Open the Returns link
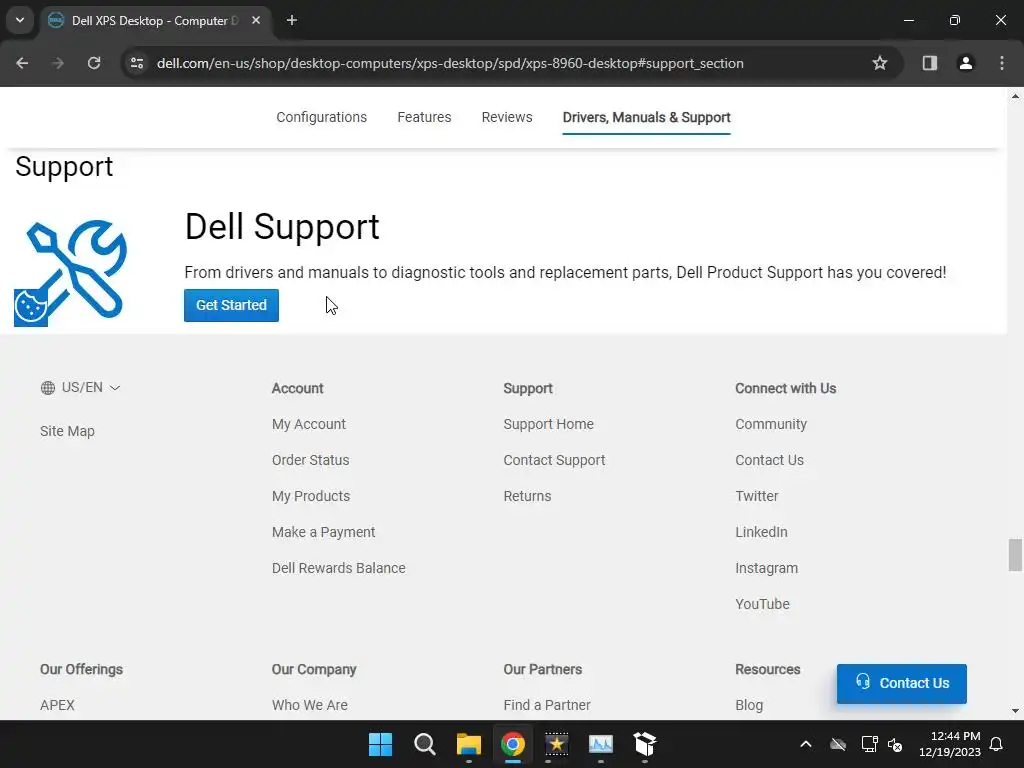 tap(527, 496)
